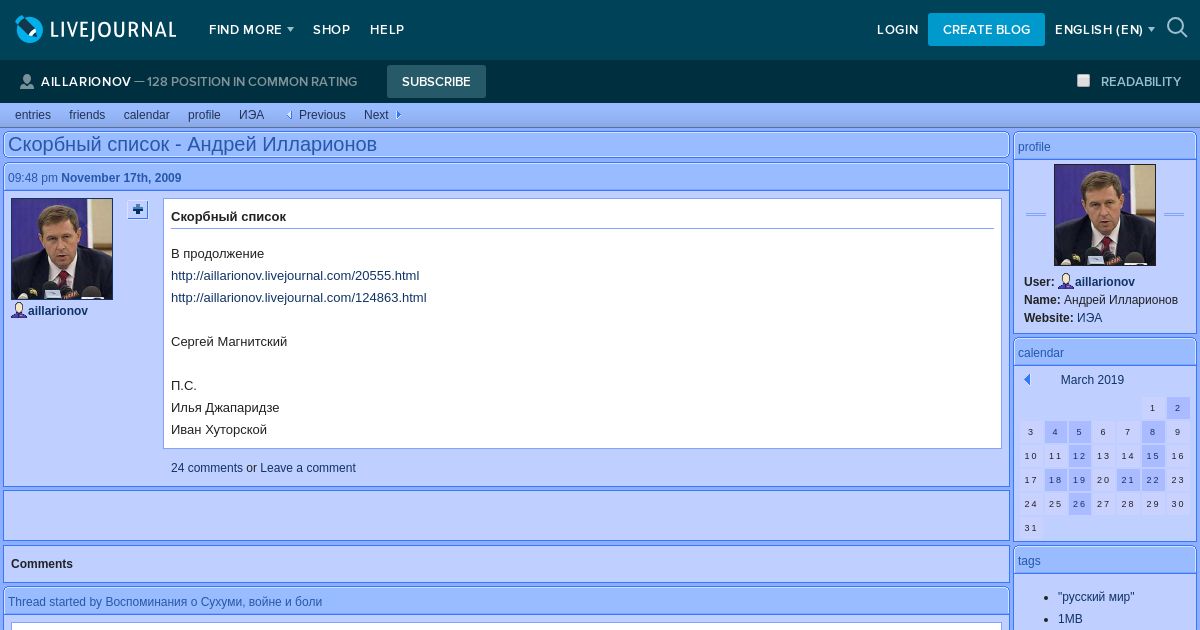Go to the friends tab
Viewport: 1200px width, 630px height.
pyautogui.click(x=87, y=115)
